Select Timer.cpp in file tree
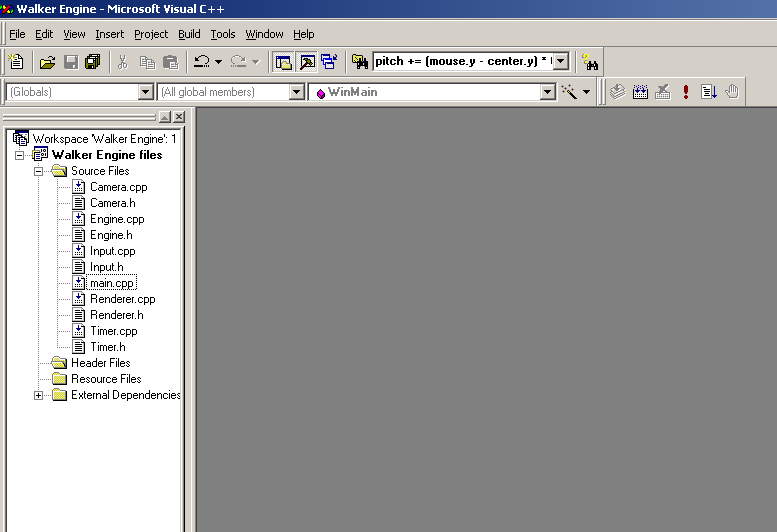 pyautogui.click(x=113, y=331)
